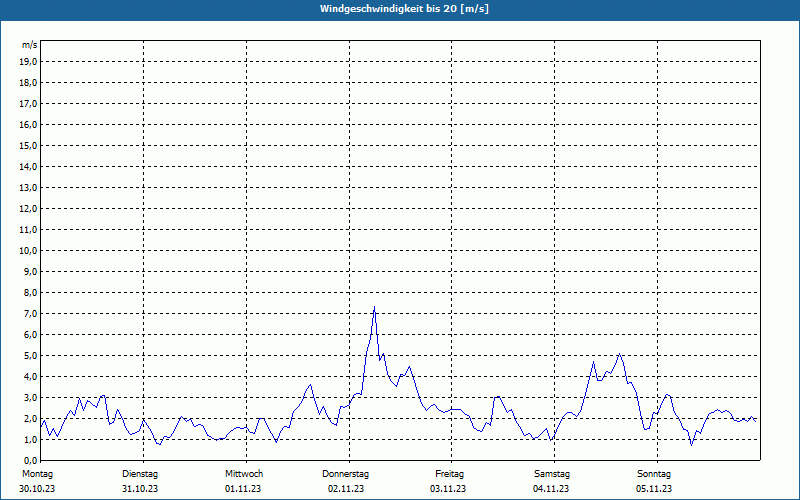Click the 'm/s' unit label above the y-axis

click(30, 45)
